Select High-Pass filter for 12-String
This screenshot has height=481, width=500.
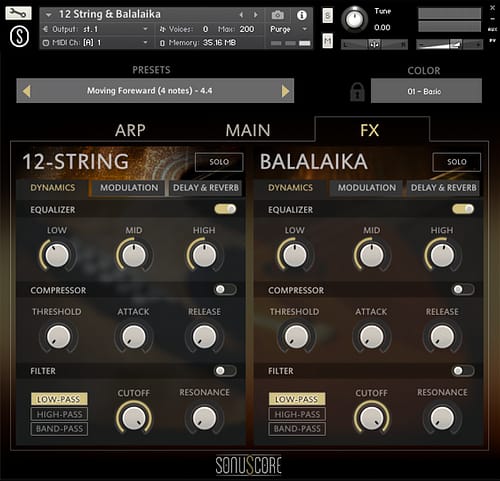[x=59, y=414]
